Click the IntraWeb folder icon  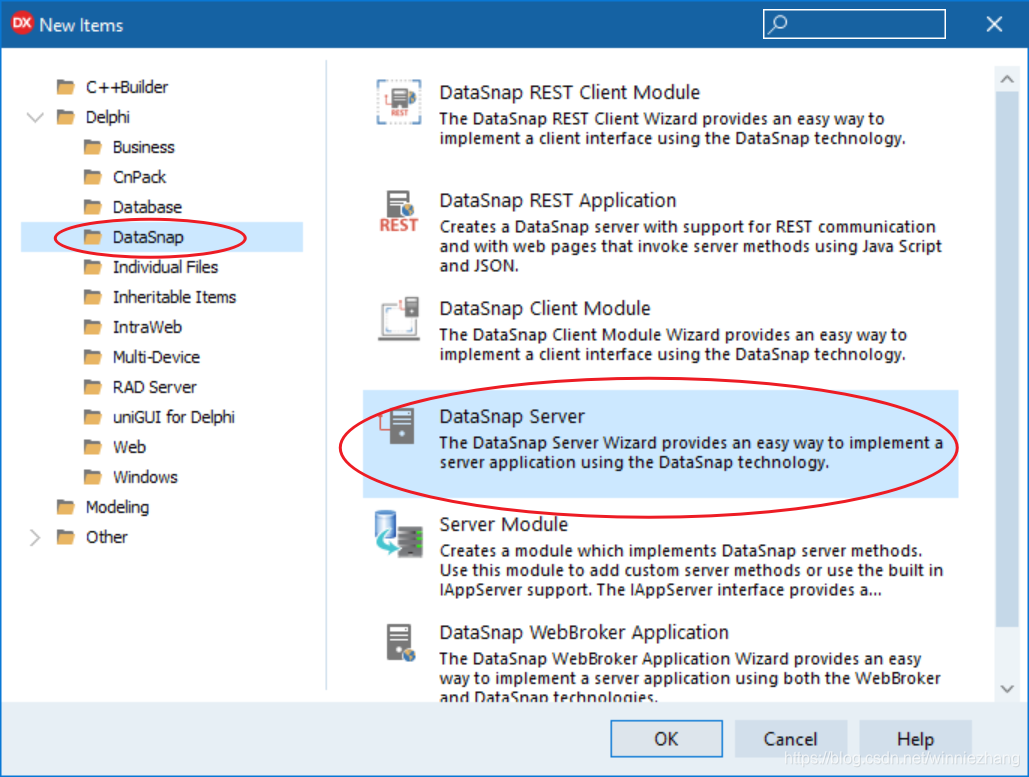tap(93, 327)
